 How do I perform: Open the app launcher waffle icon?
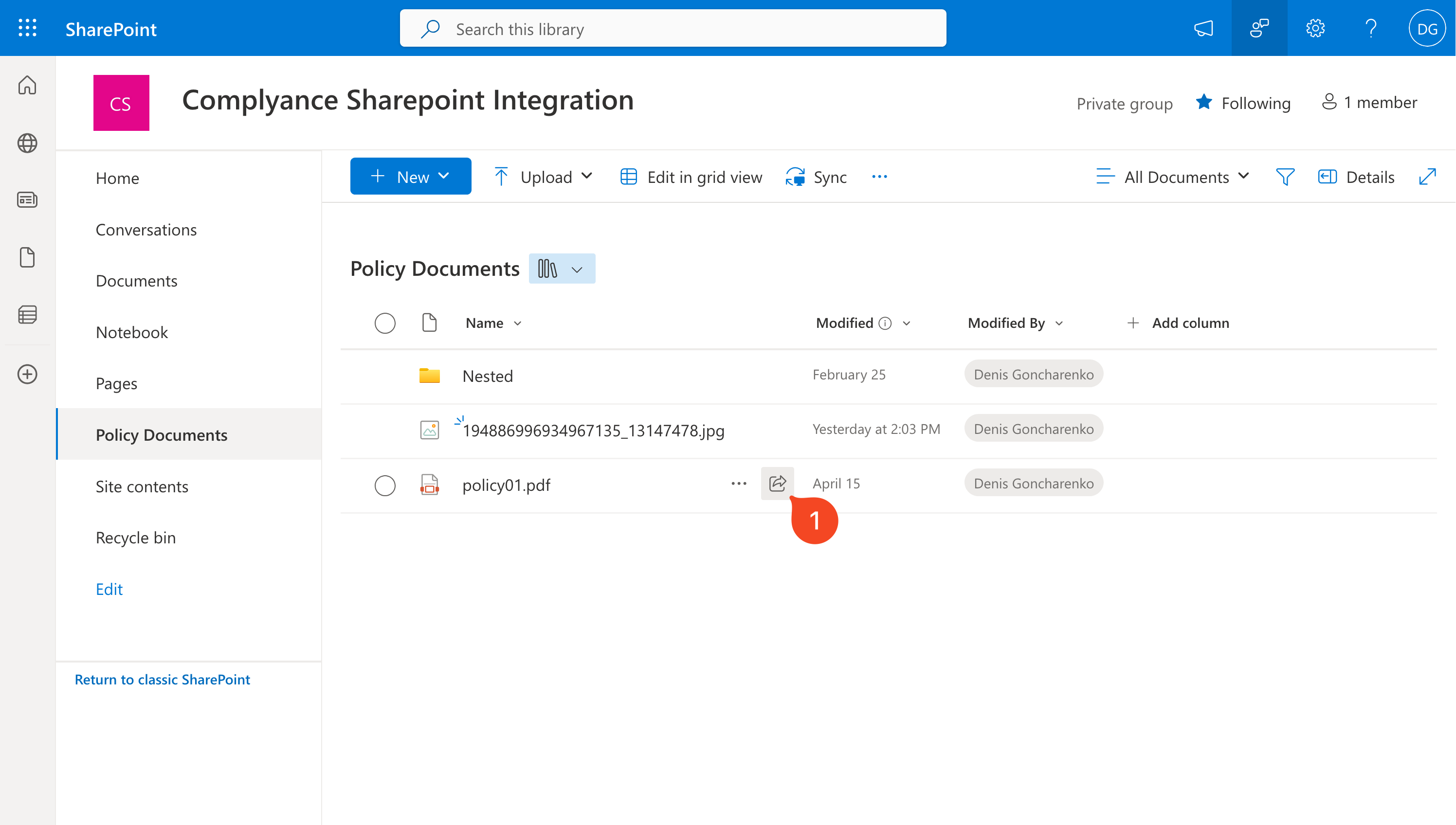pyautogui.click(x=27, y=28)
